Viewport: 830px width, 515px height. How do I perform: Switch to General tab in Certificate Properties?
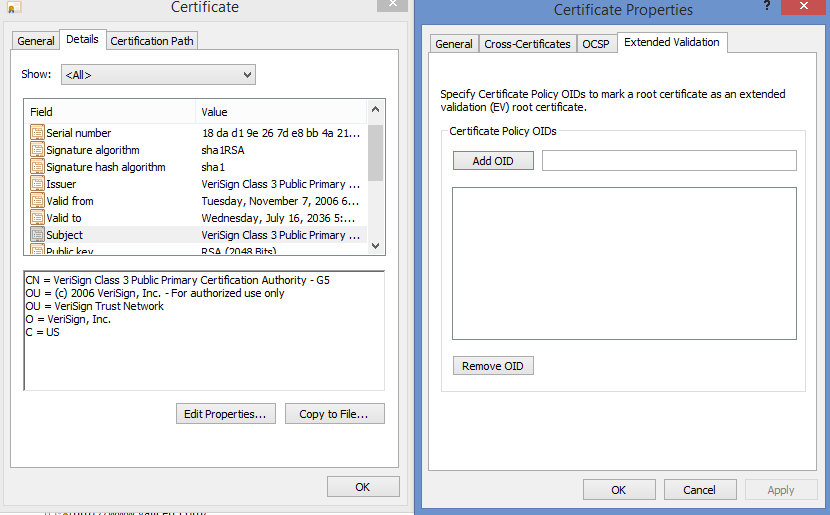click(454, 44)
